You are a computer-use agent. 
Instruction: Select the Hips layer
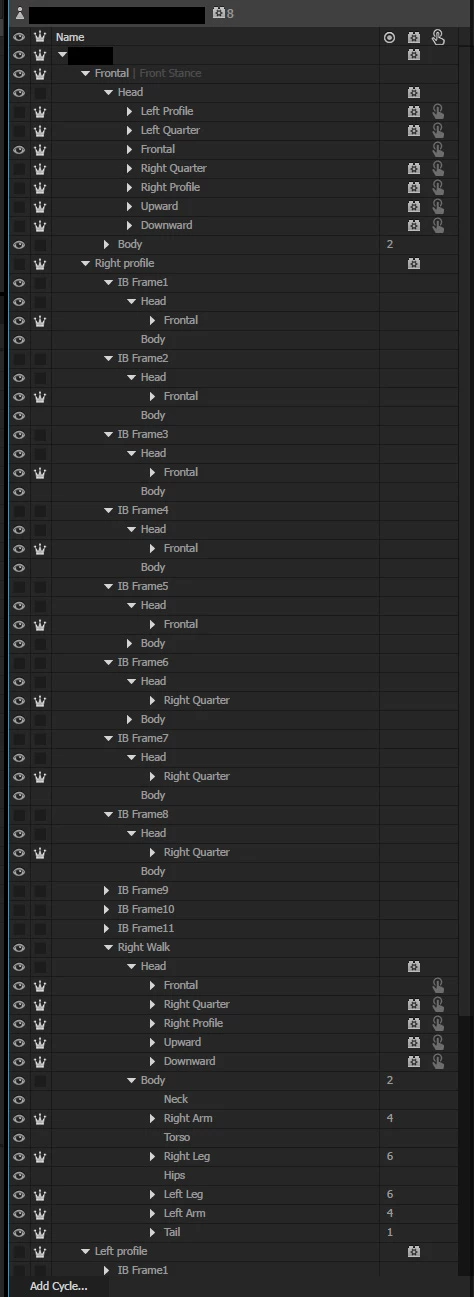click(174, 1175)
